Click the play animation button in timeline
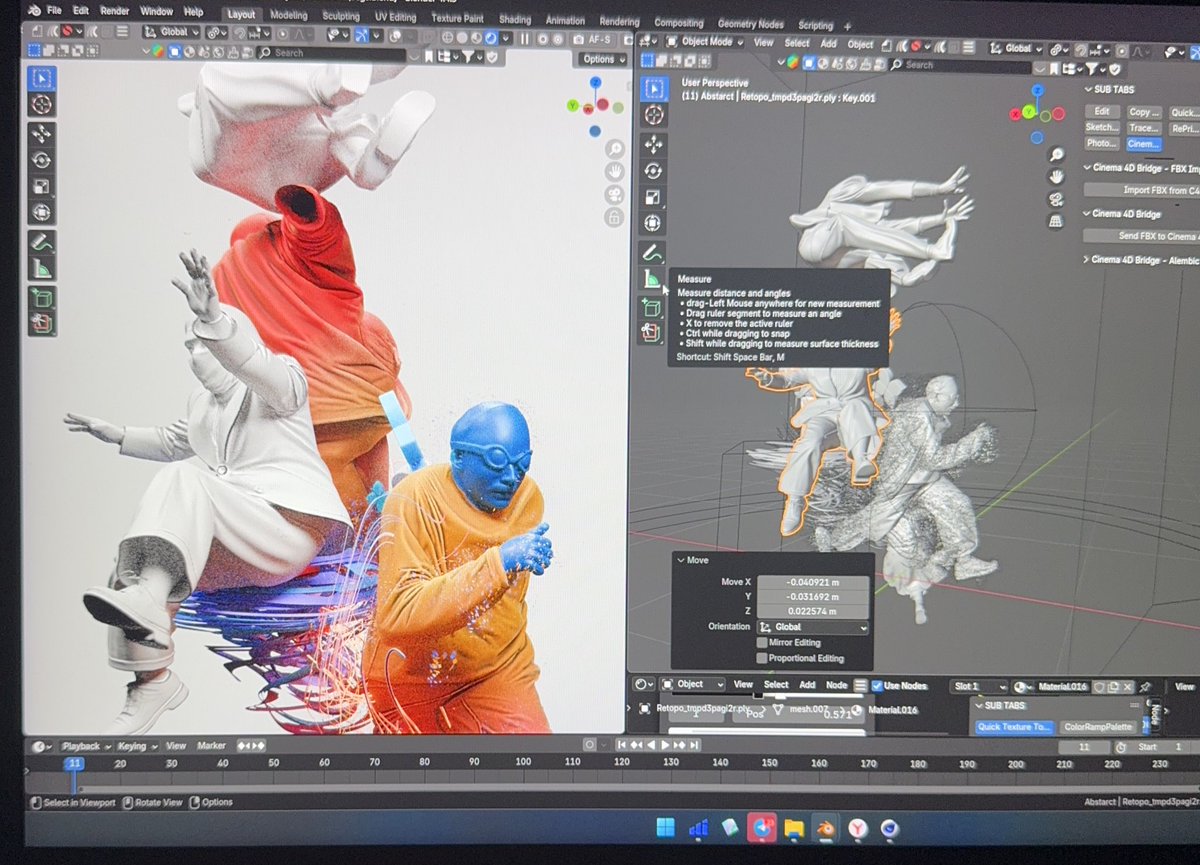The width and height of the screenshot is (1200, 865). click(x=665, y=745)
